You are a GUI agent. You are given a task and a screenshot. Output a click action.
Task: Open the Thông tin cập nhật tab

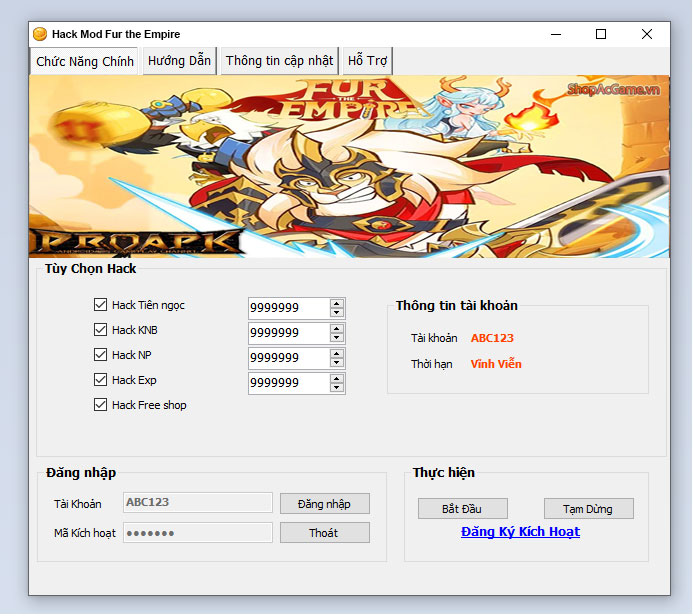(279, 61)
